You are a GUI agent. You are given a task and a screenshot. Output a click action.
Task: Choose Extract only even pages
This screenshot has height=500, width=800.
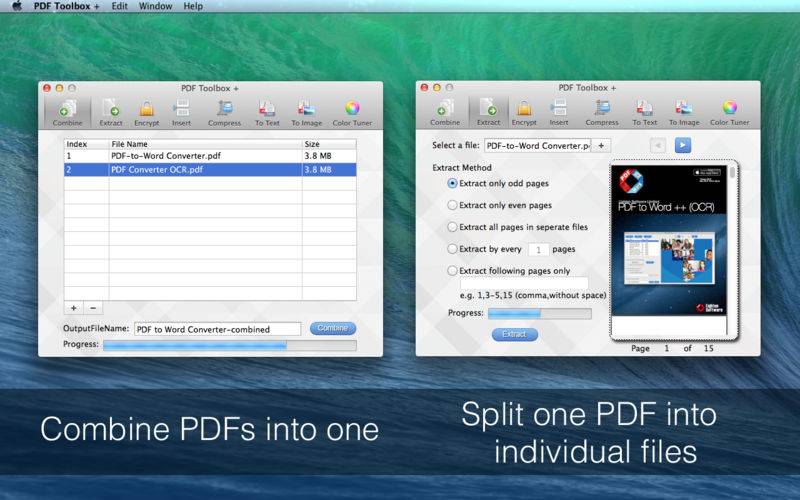[499, 205]
